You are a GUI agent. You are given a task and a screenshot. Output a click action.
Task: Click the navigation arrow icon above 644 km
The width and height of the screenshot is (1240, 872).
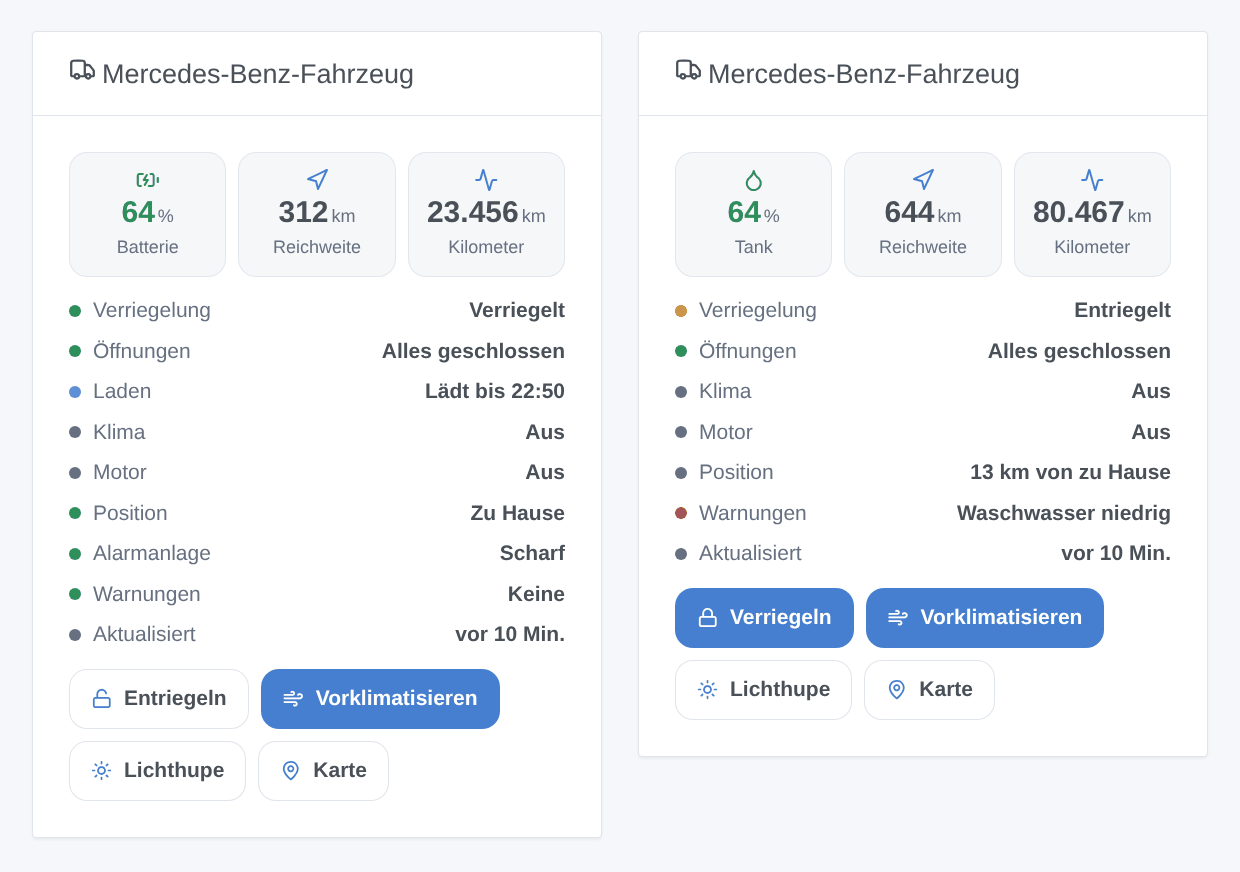923,180
